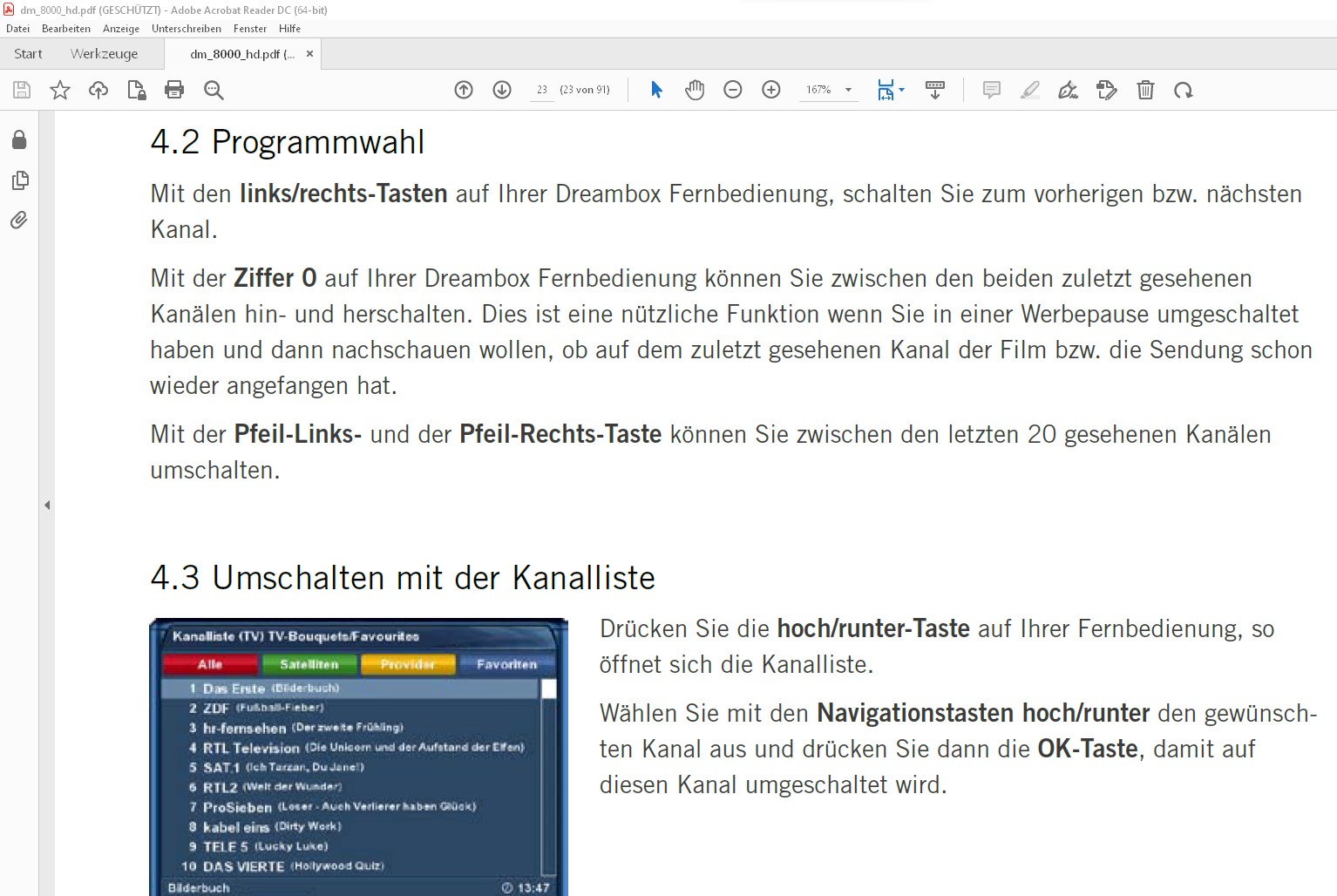
Task: Close the dm_8000_hd.pdf tab
Action: click(x=309, y=54)
